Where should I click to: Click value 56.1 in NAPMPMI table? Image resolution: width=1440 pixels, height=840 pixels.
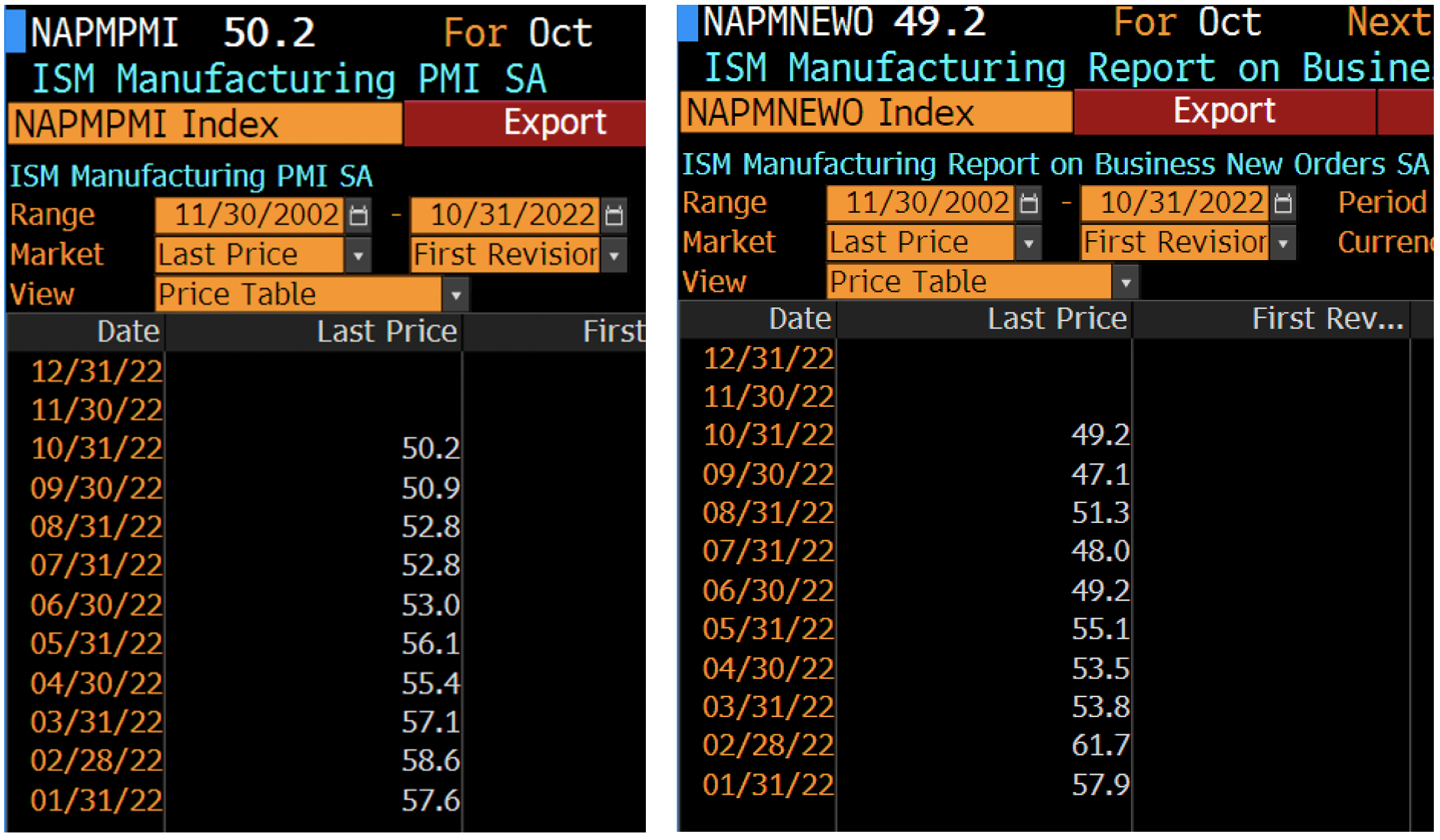[x=430, y=644]
